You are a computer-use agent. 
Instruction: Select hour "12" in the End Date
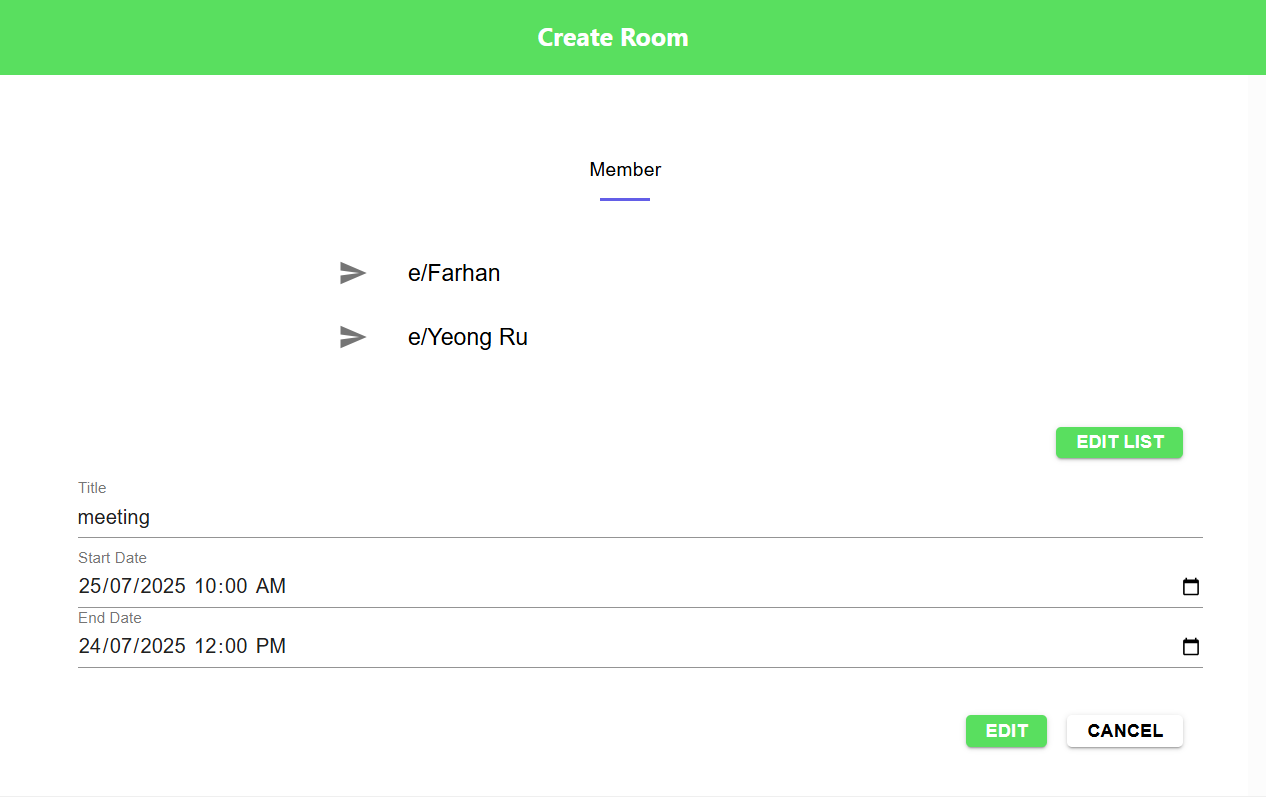pyautogui.click(x=206, y=647)
